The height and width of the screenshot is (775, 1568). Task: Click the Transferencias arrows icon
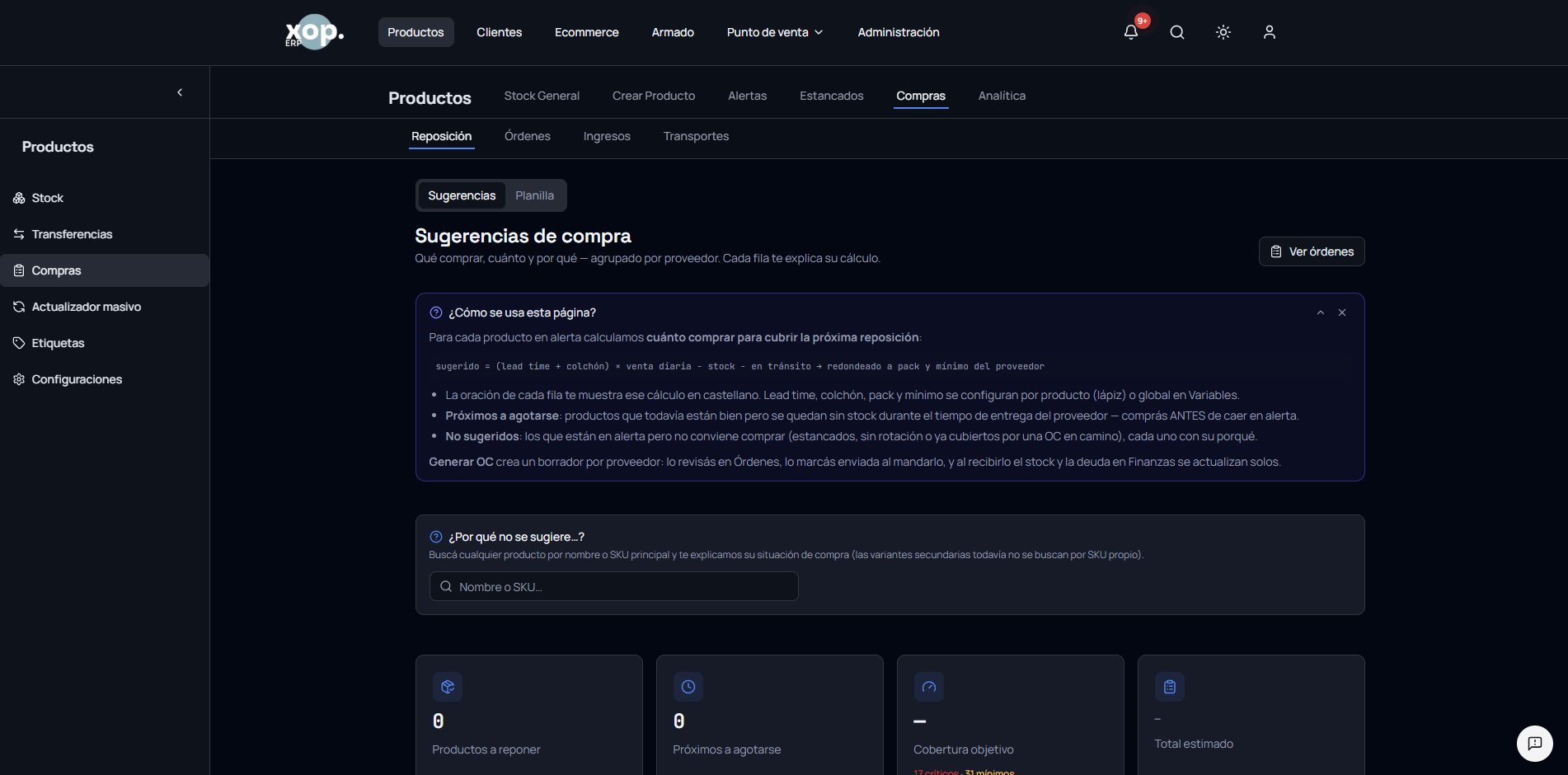(x=19, y=234)
